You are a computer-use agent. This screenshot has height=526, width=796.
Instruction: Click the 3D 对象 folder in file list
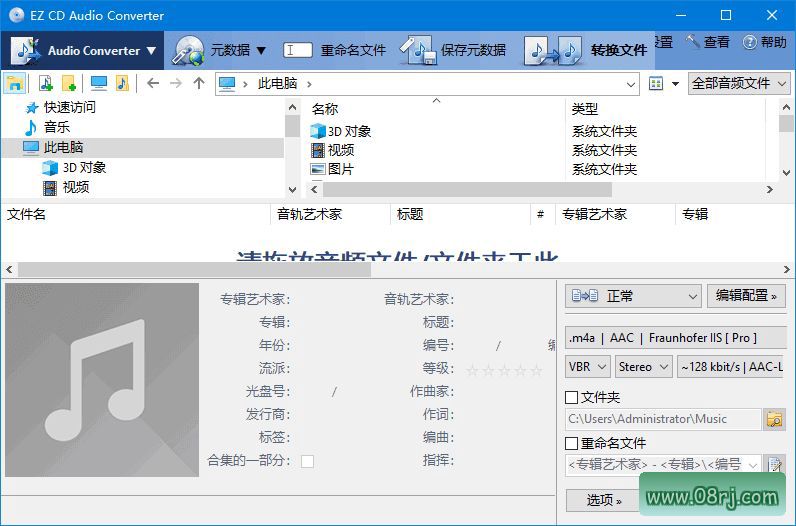(349, 132)
